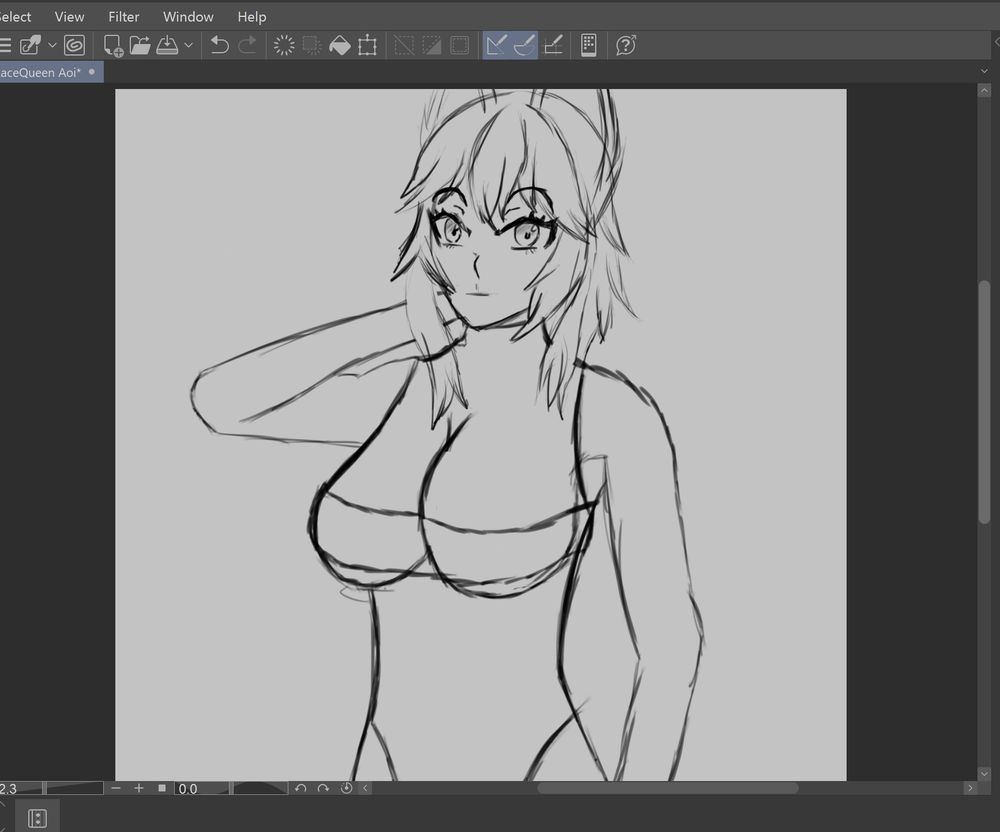Viewport: 1000px width, 832px height.
Task: Open the Filter menu
Action: 123,17
